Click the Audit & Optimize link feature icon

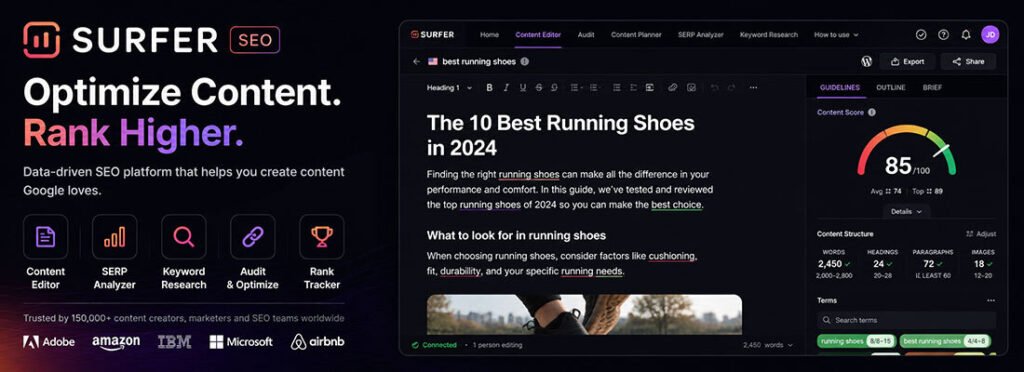click(253, 237)
